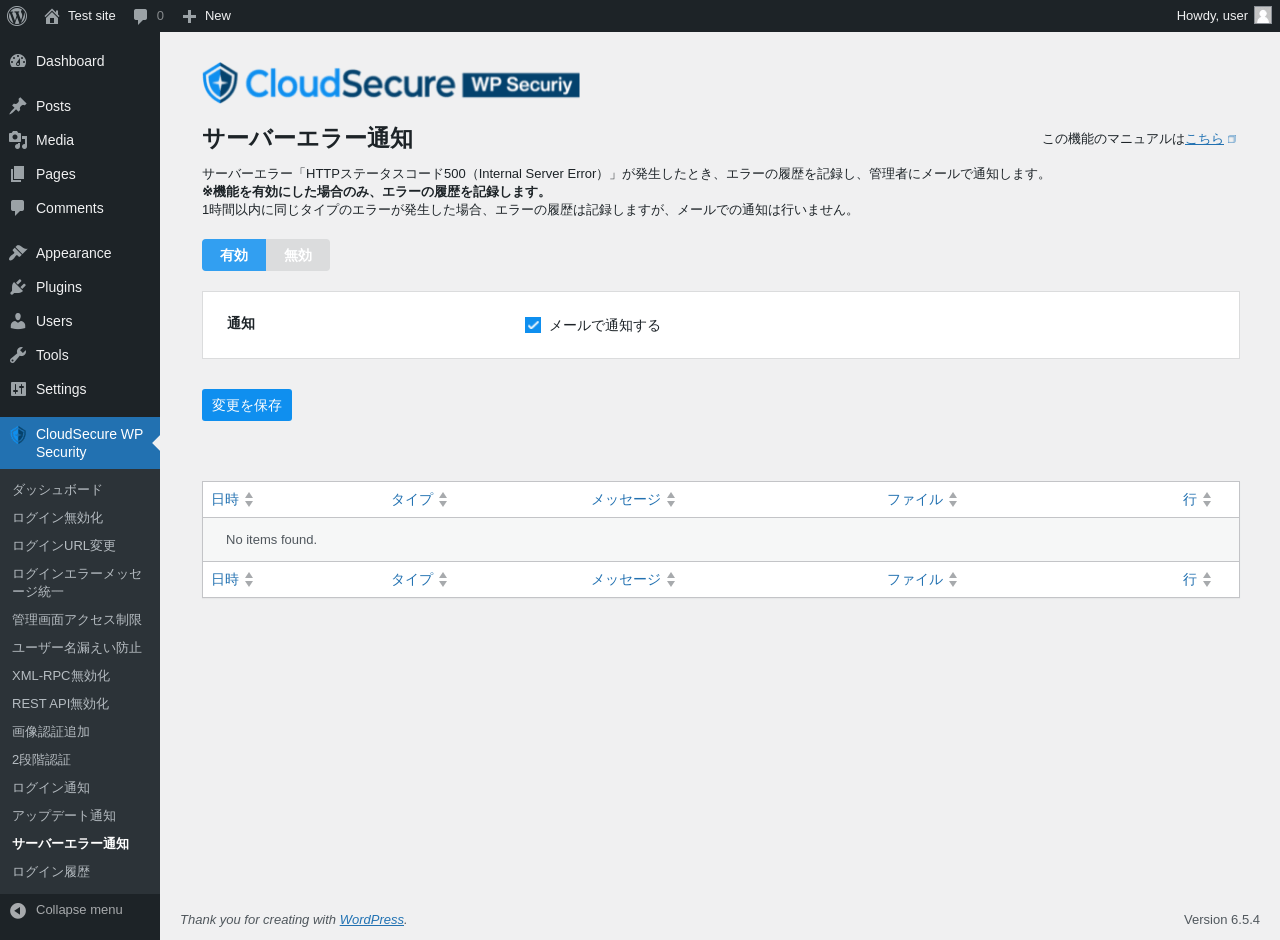Image resolution: width=1280 pixels, height=940 pixels.
Task: Click Howdy, user account text
Action: point(1212,16)
